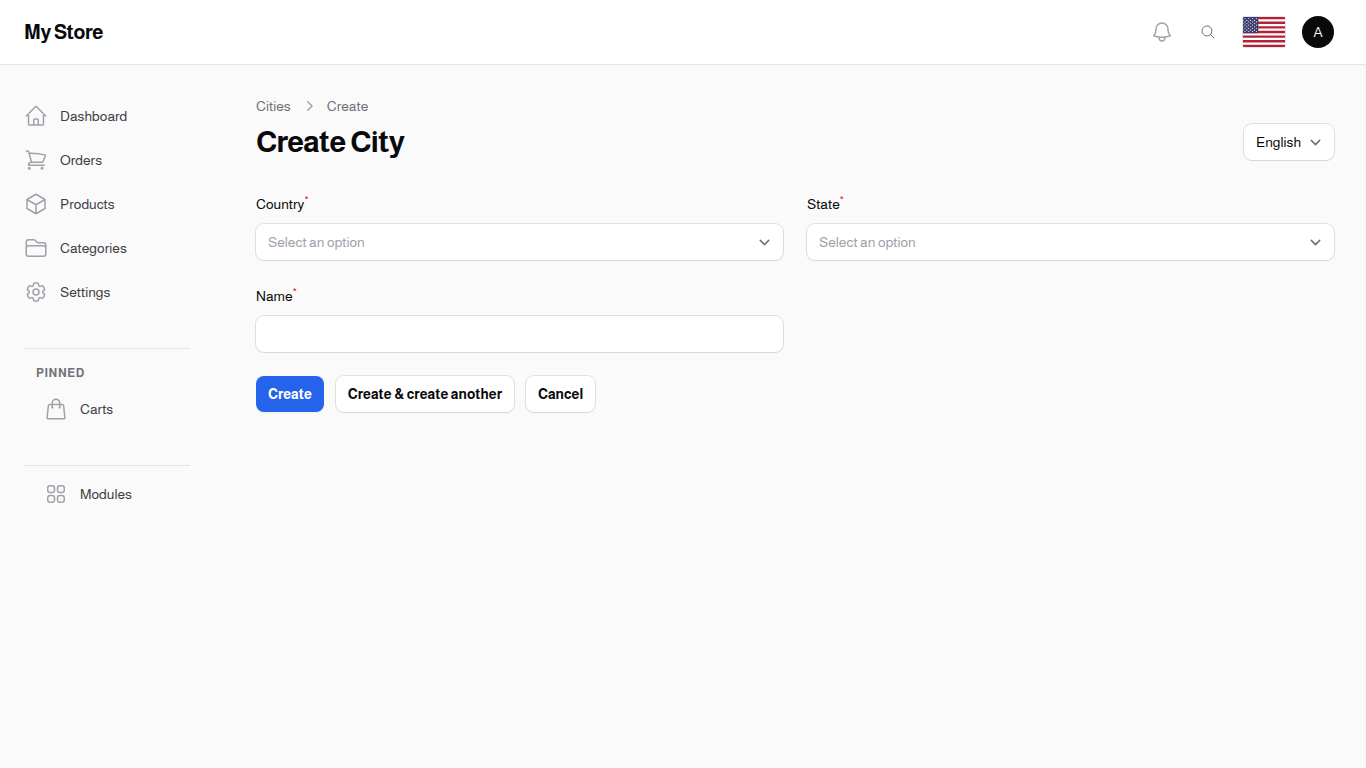The width and height of the screenshot is (1366, 768).
Task: Open the search magnifier icon
Action: pos(1208,31)
